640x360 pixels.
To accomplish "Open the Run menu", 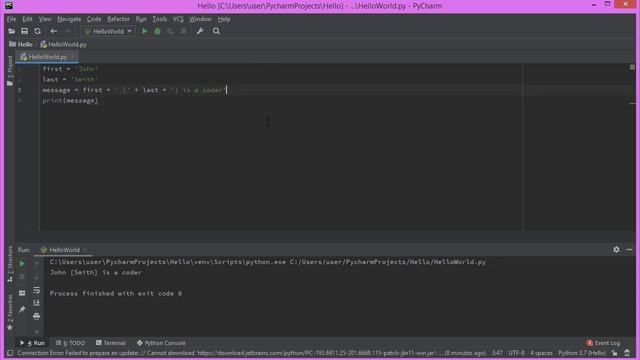I will tap(141, 19).
